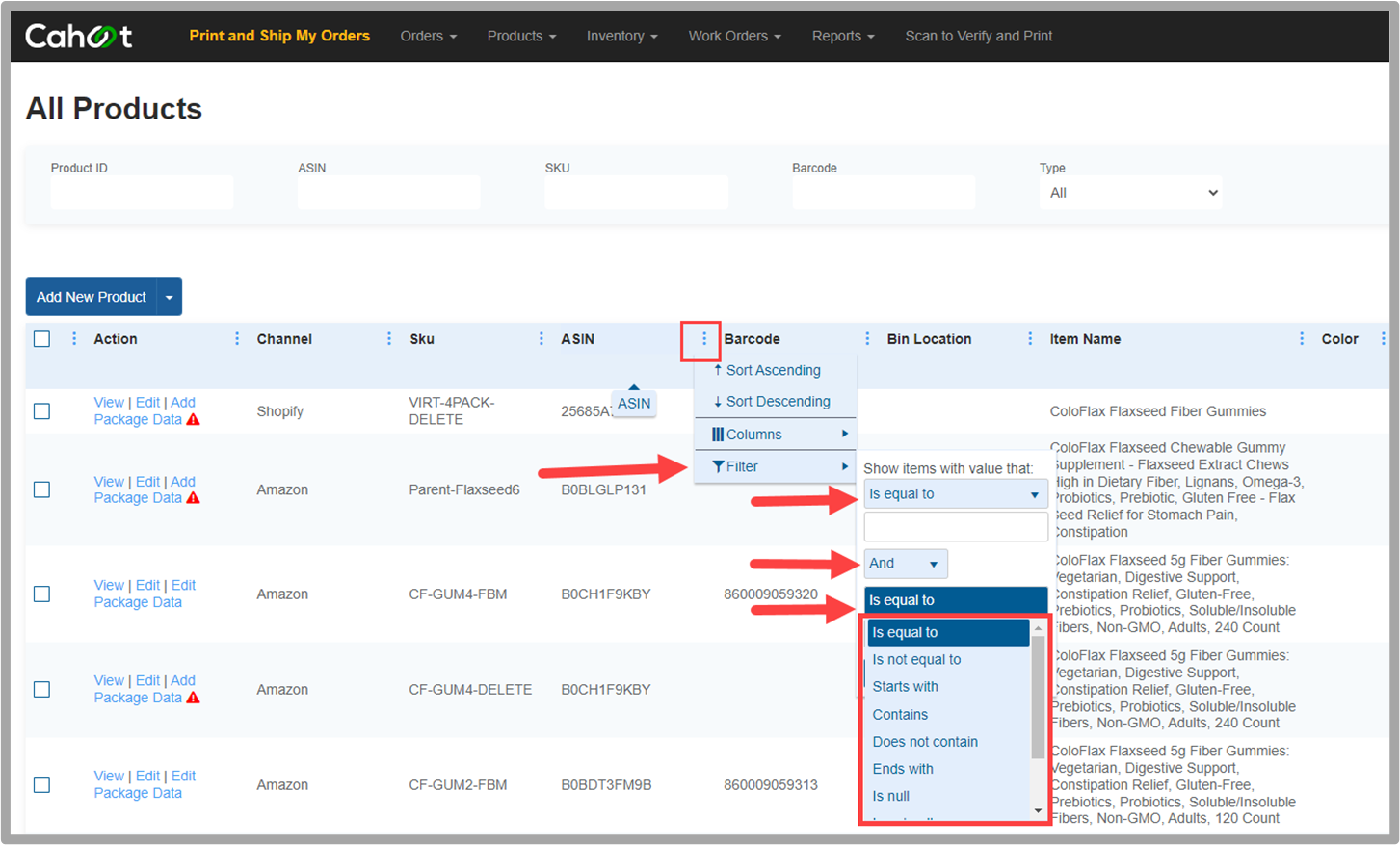This screenshot has height=845, width=1400.
Task: Click the first filter value input
Action: pos(956,527)
